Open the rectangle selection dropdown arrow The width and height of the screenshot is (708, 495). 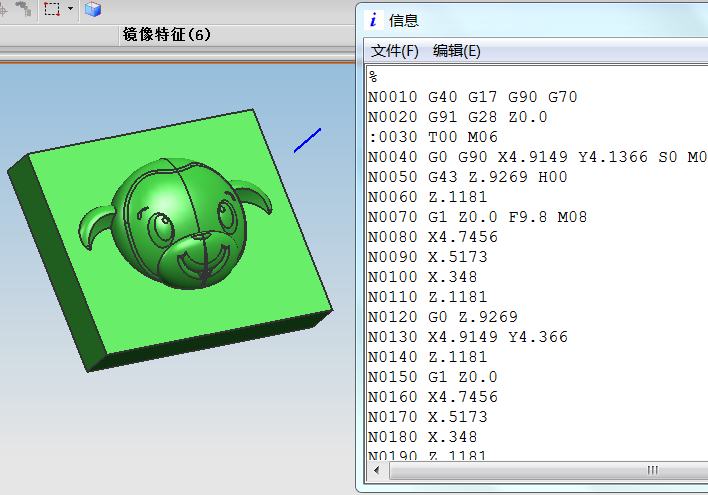(70, 9)
